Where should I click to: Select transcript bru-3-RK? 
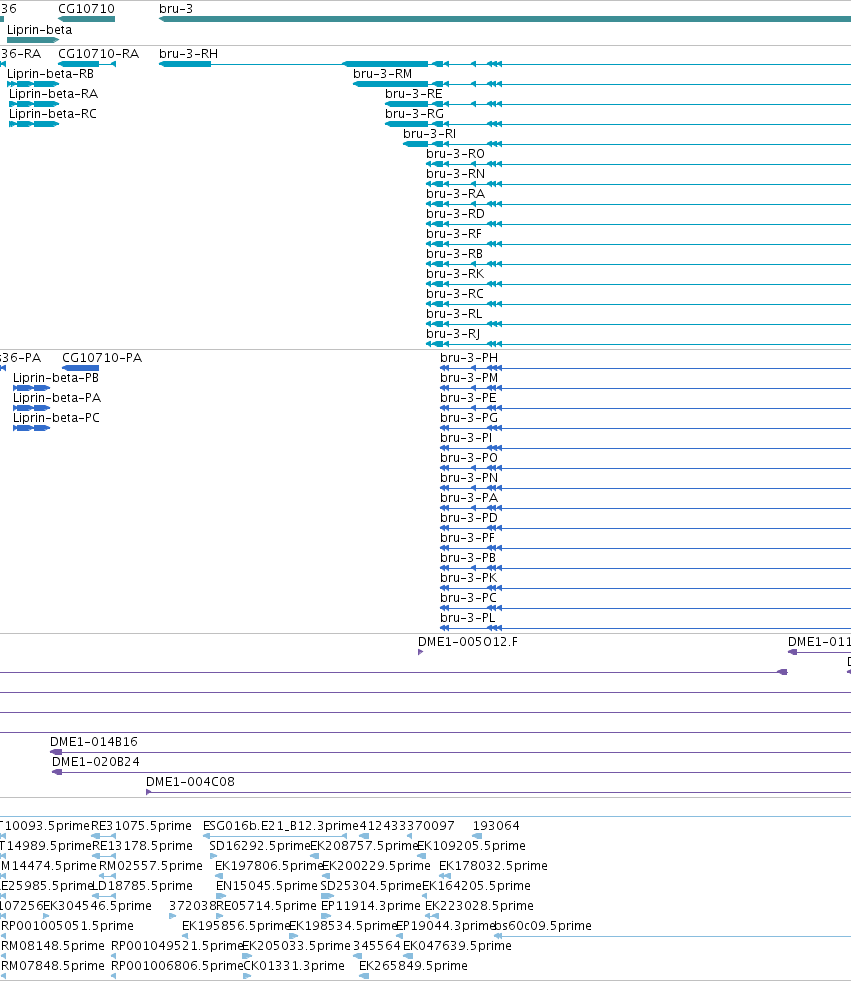455,274
